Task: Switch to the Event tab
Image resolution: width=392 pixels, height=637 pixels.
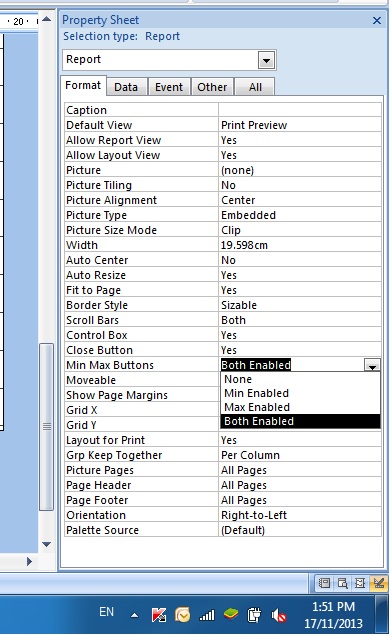Action: pyautogui.click(x=169, y=87)
